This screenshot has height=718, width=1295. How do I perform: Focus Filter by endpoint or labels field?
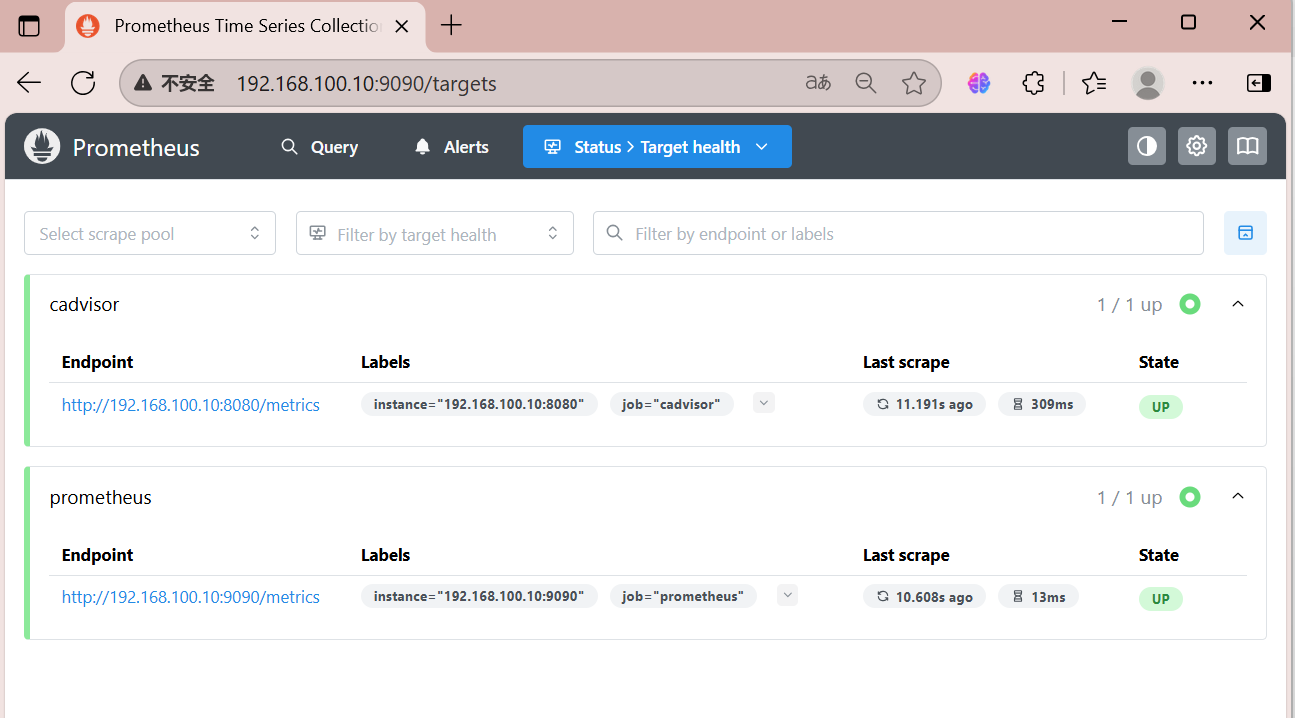click(x=898, y=233)
